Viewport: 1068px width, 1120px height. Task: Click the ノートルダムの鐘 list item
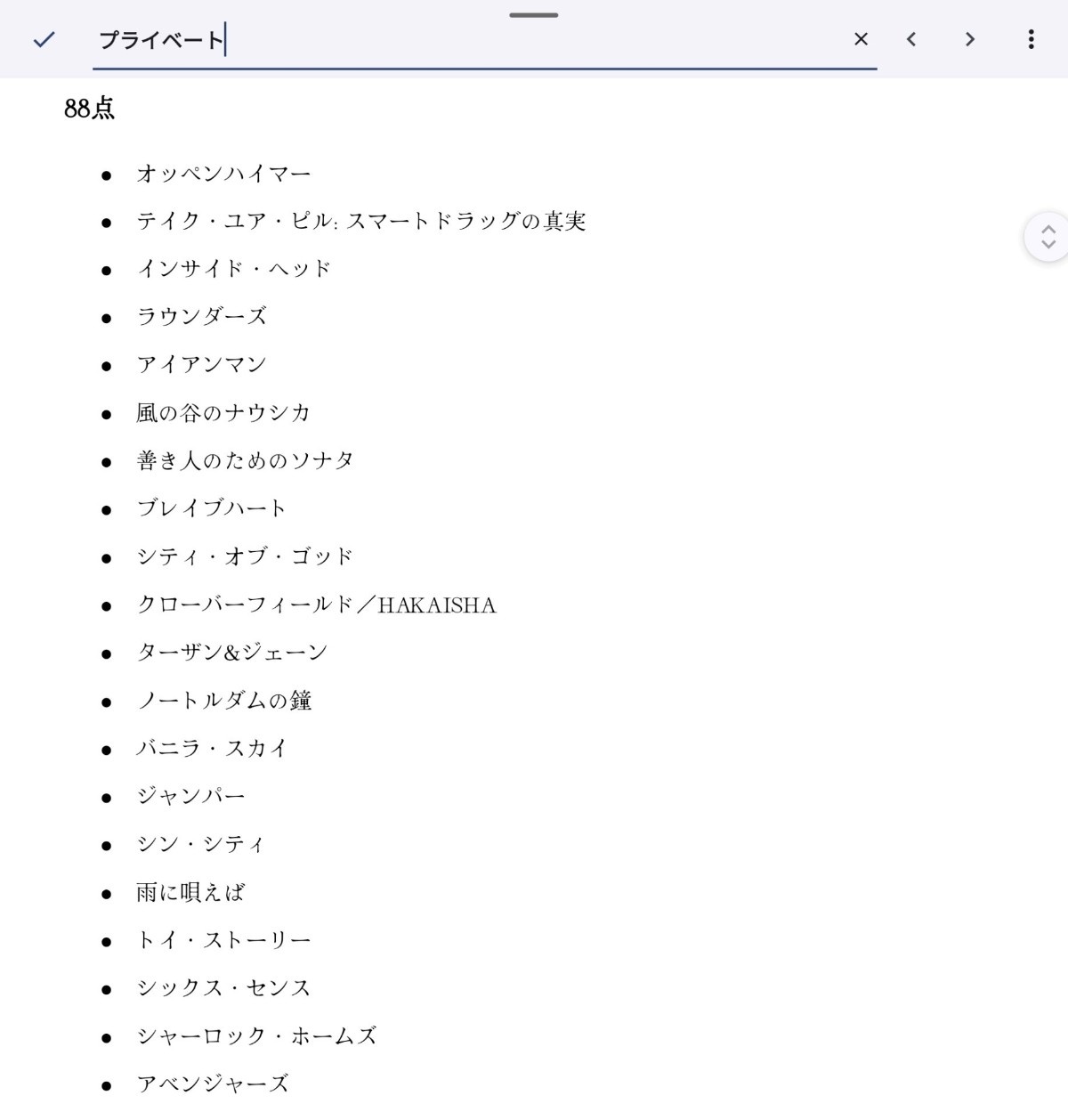[x=223, y=701]
